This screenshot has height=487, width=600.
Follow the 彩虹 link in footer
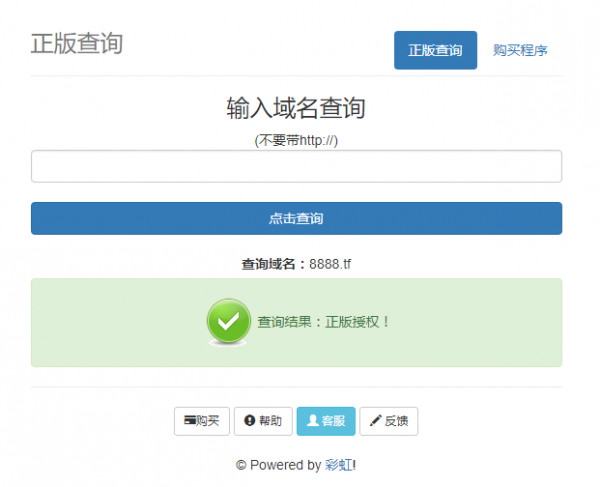[x=339, y=465]
